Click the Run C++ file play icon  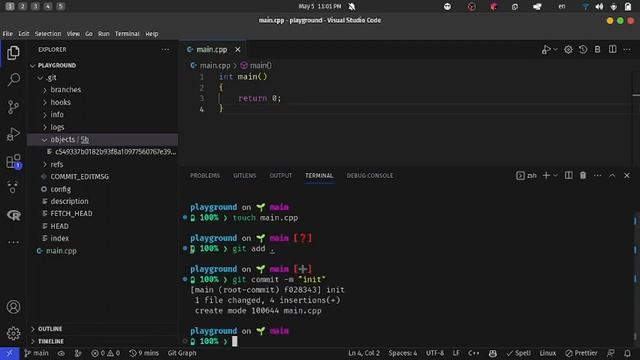(546, 49)
